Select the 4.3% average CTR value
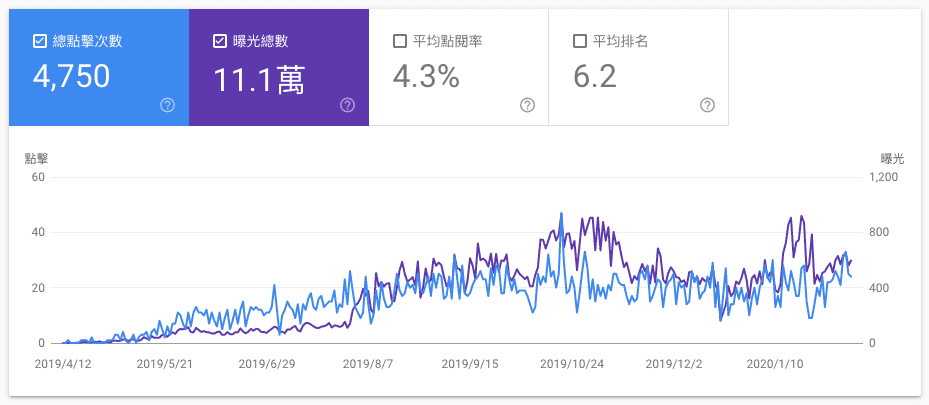This screenshot has width=929, height=405. coord(427,77)
